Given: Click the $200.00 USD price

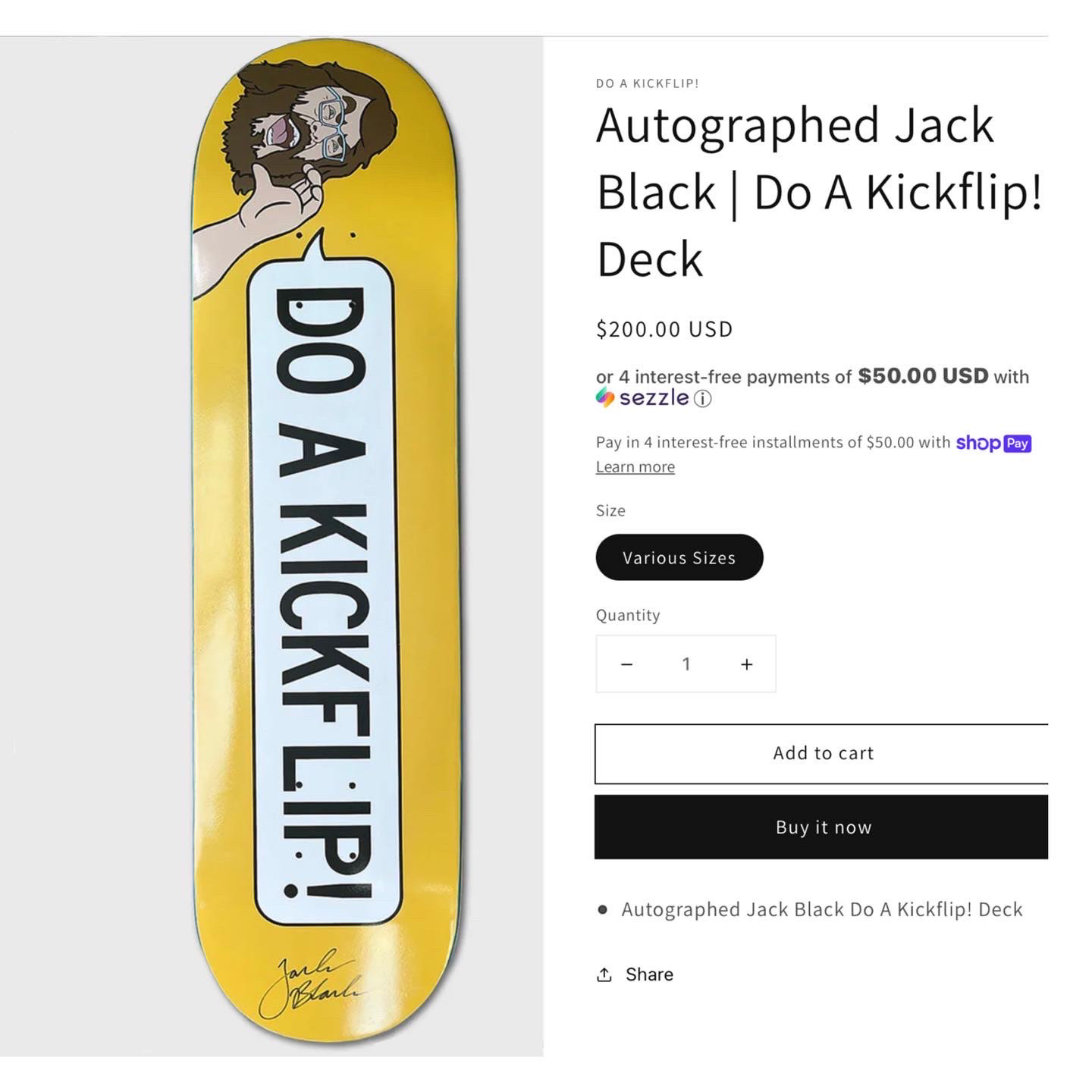Looking at the screenshot, I should pos(664,329).
